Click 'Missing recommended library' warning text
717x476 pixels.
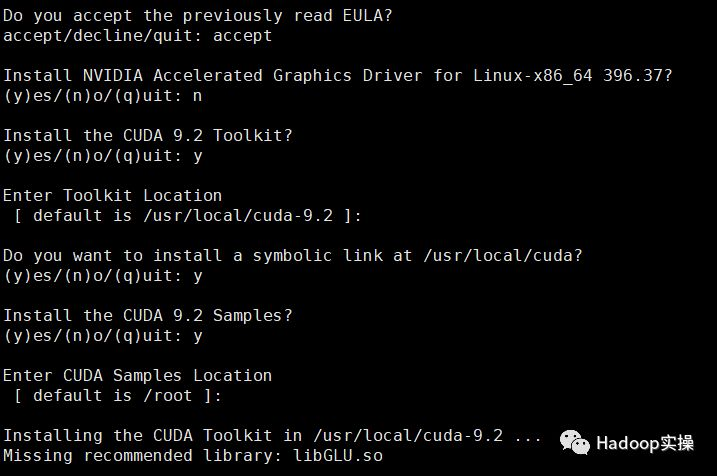pyautogui.click(x=142, y=456)
